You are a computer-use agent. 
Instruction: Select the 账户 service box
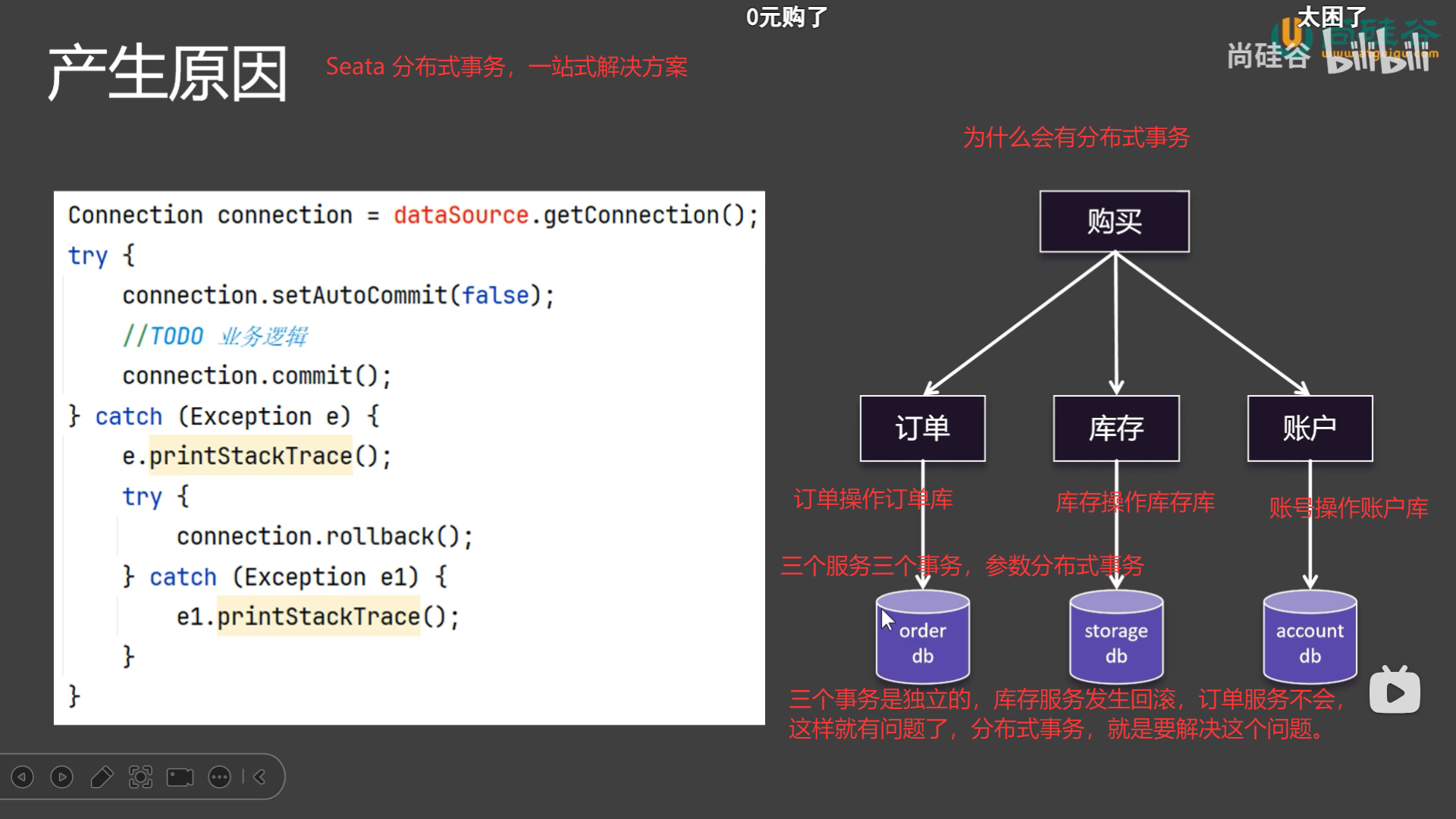point(1310,428)
